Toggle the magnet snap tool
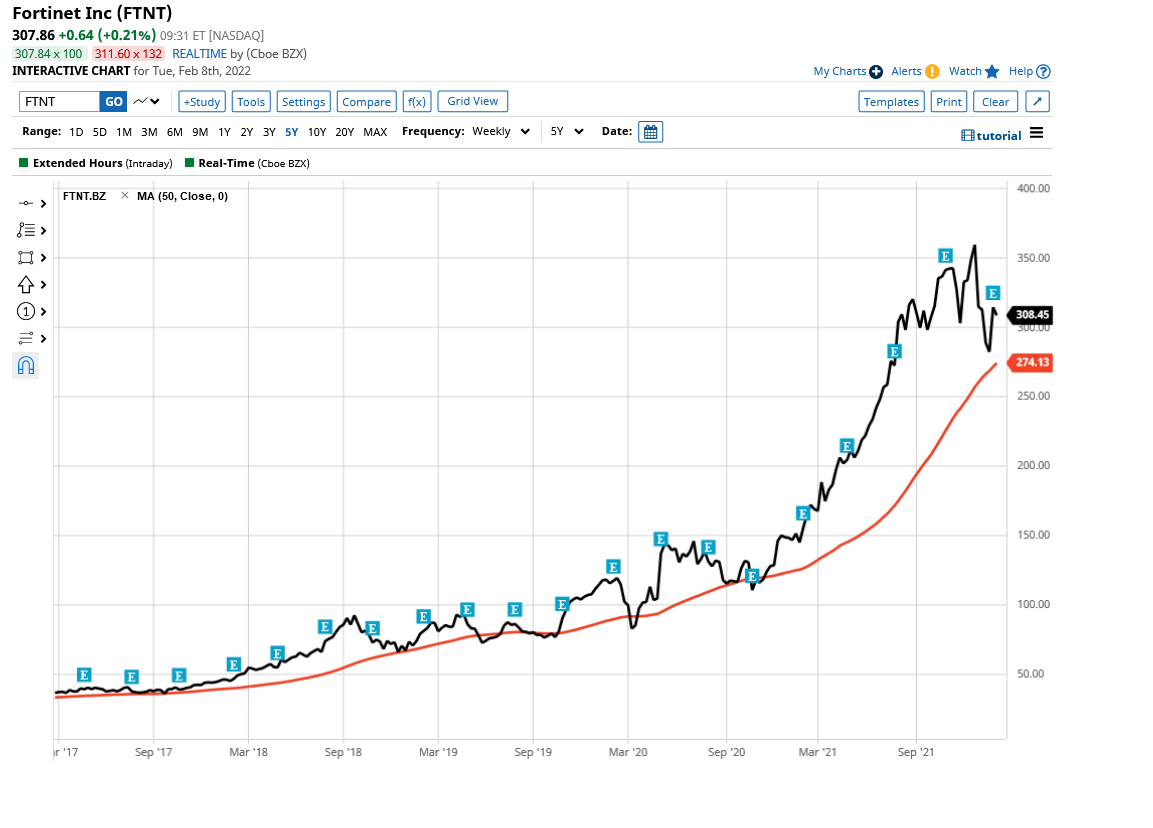Viewport: 1153px width, 828px height. [x=26, y=365]
